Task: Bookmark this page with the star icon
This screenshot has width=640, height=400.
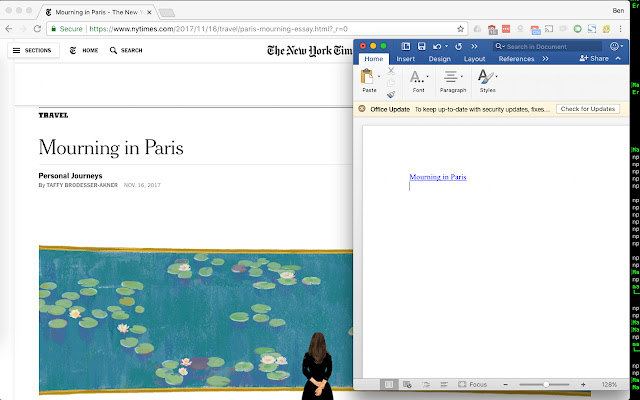Action: point(460,29)
